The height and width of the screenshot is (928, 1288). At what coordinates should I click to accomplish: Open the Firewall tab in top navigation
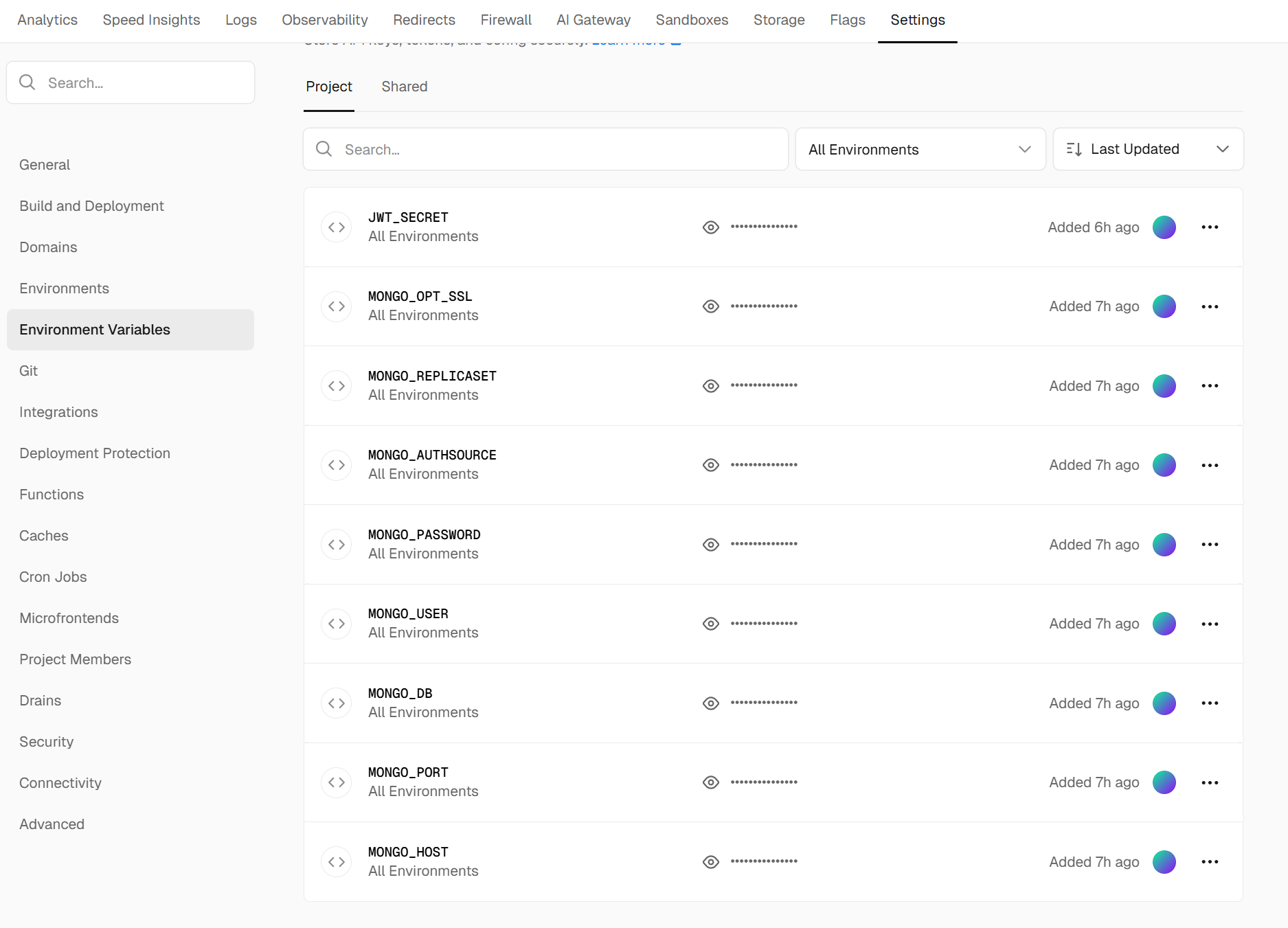tap(506, 20)
